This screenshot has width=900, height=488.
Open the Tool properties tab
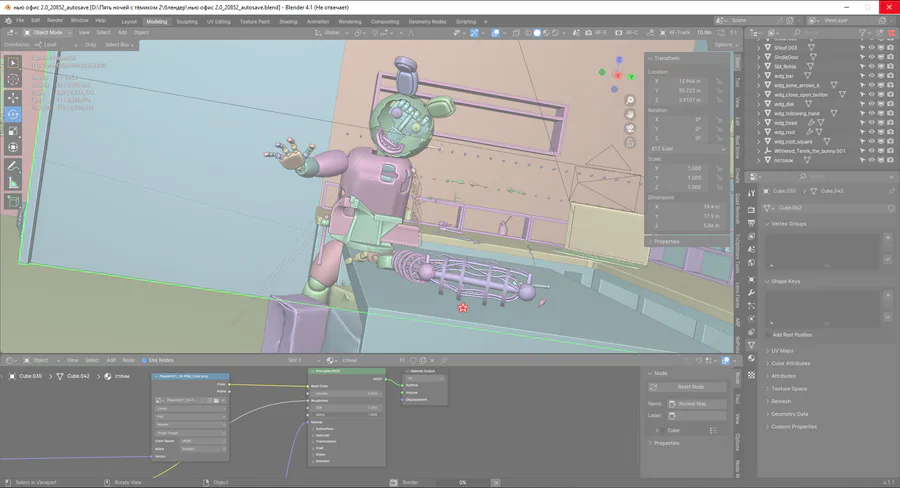pos(751,194)
